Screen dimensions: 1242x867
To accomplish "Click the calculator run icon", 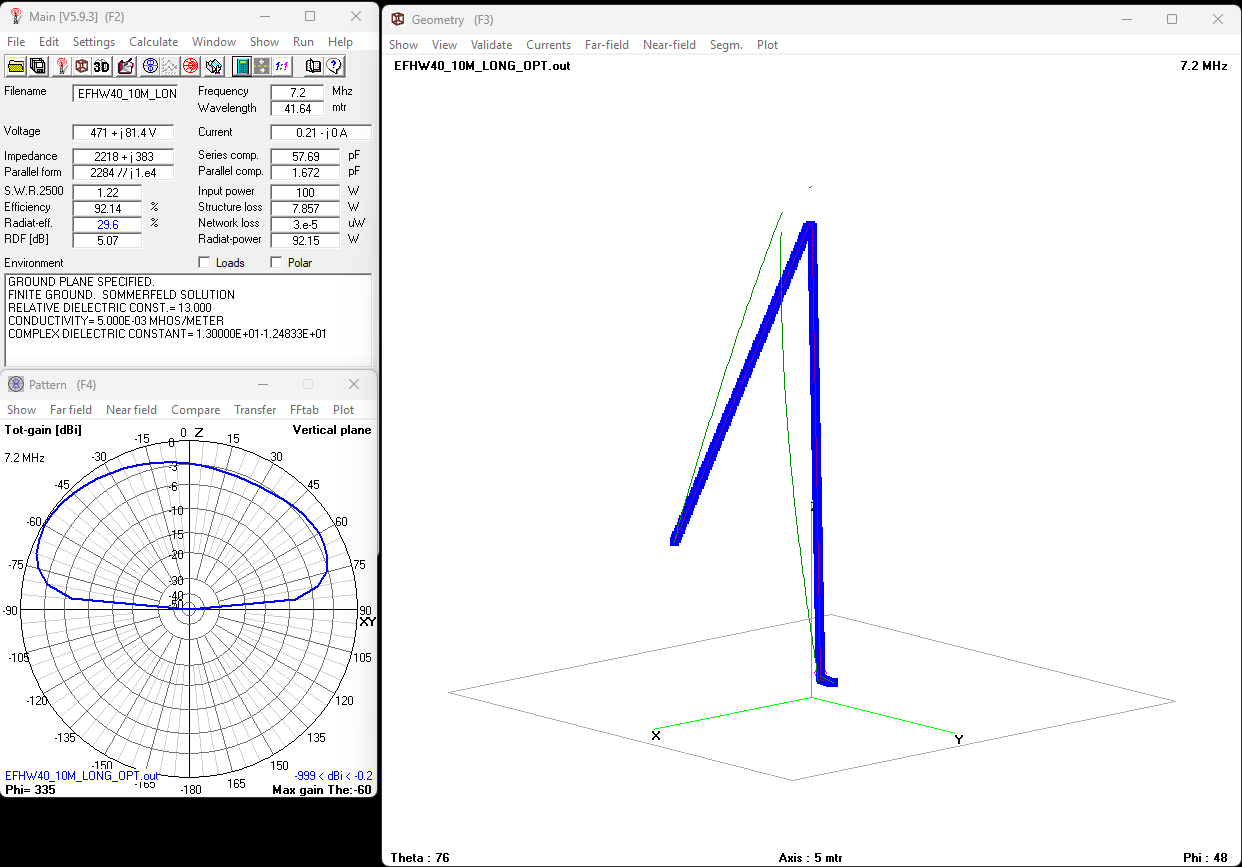I will [241, 66].
